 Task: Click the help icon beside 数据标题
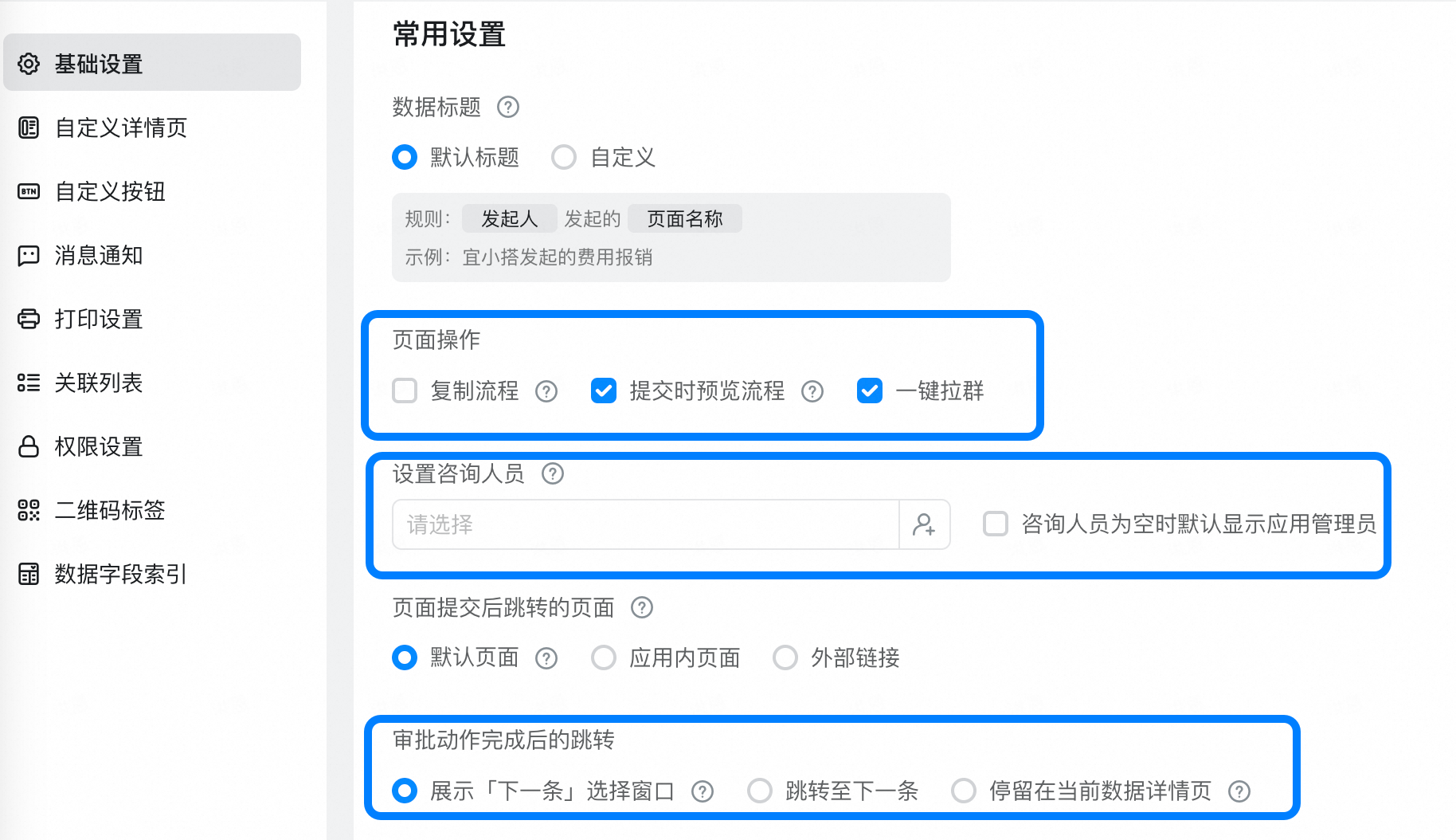[508, 107]
